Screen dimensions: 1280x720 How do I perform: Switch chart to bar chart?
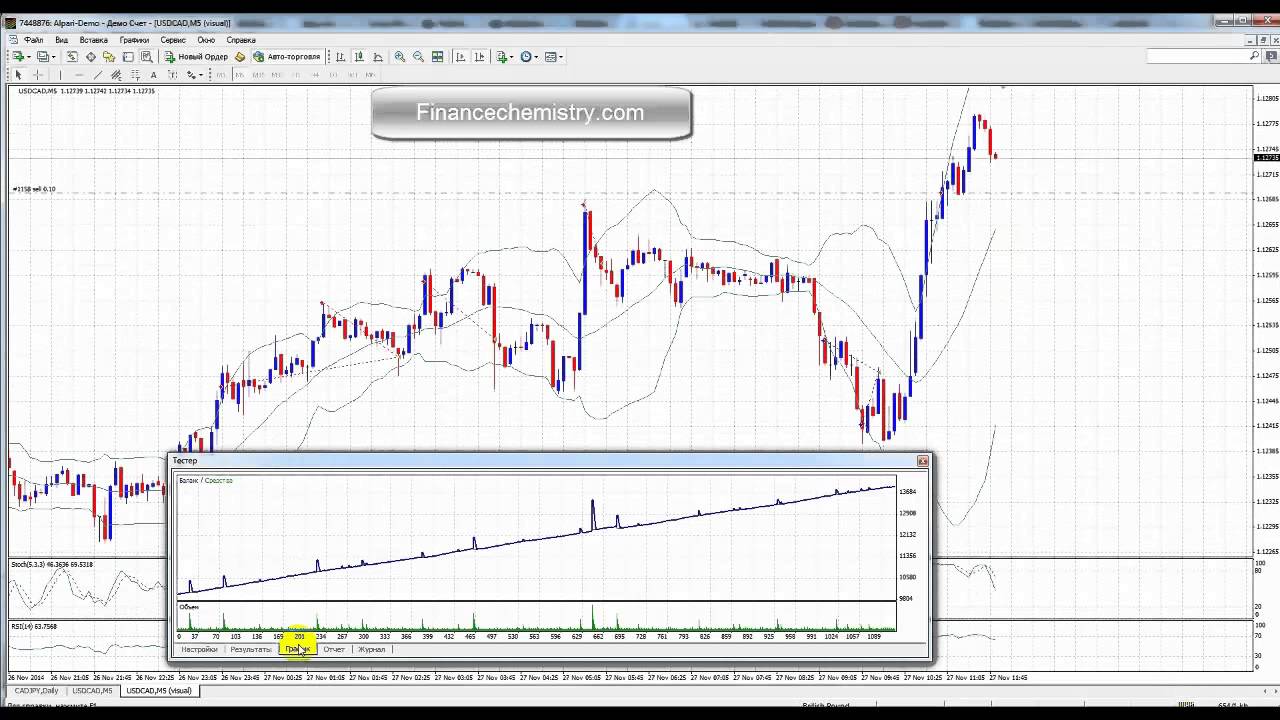[x=341, y=57]
